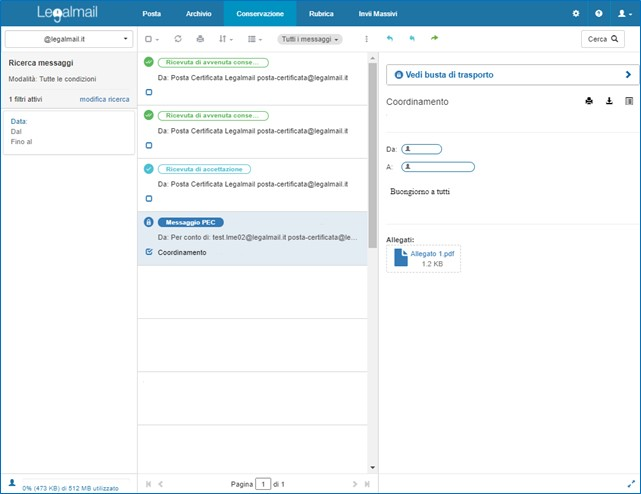Open the Tutti i messaggi filter dropdown
Screen dimensions: 641x494
point(309,39)
